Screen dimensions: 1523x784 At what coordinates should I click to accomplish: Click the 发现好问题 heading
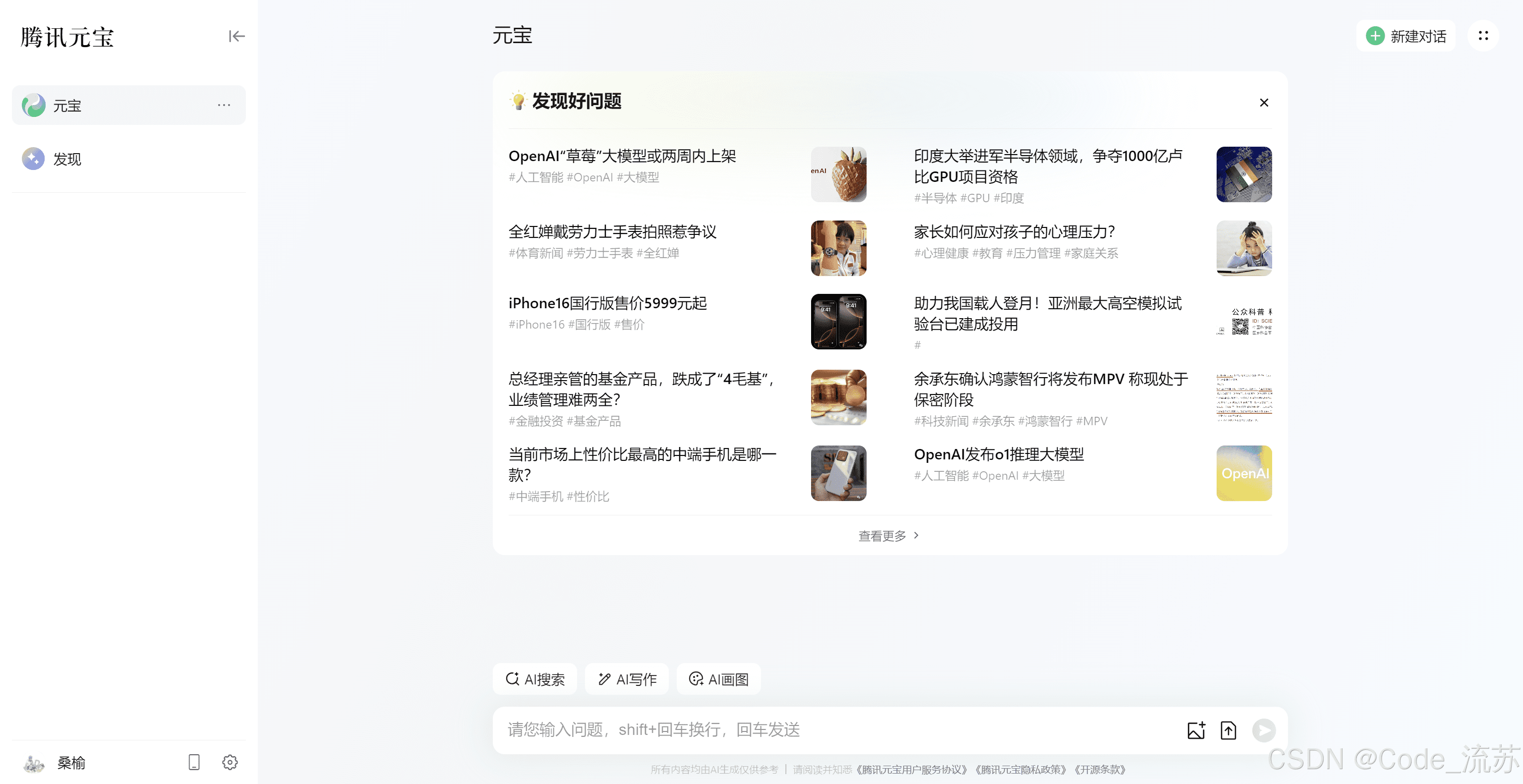point(576,101)
